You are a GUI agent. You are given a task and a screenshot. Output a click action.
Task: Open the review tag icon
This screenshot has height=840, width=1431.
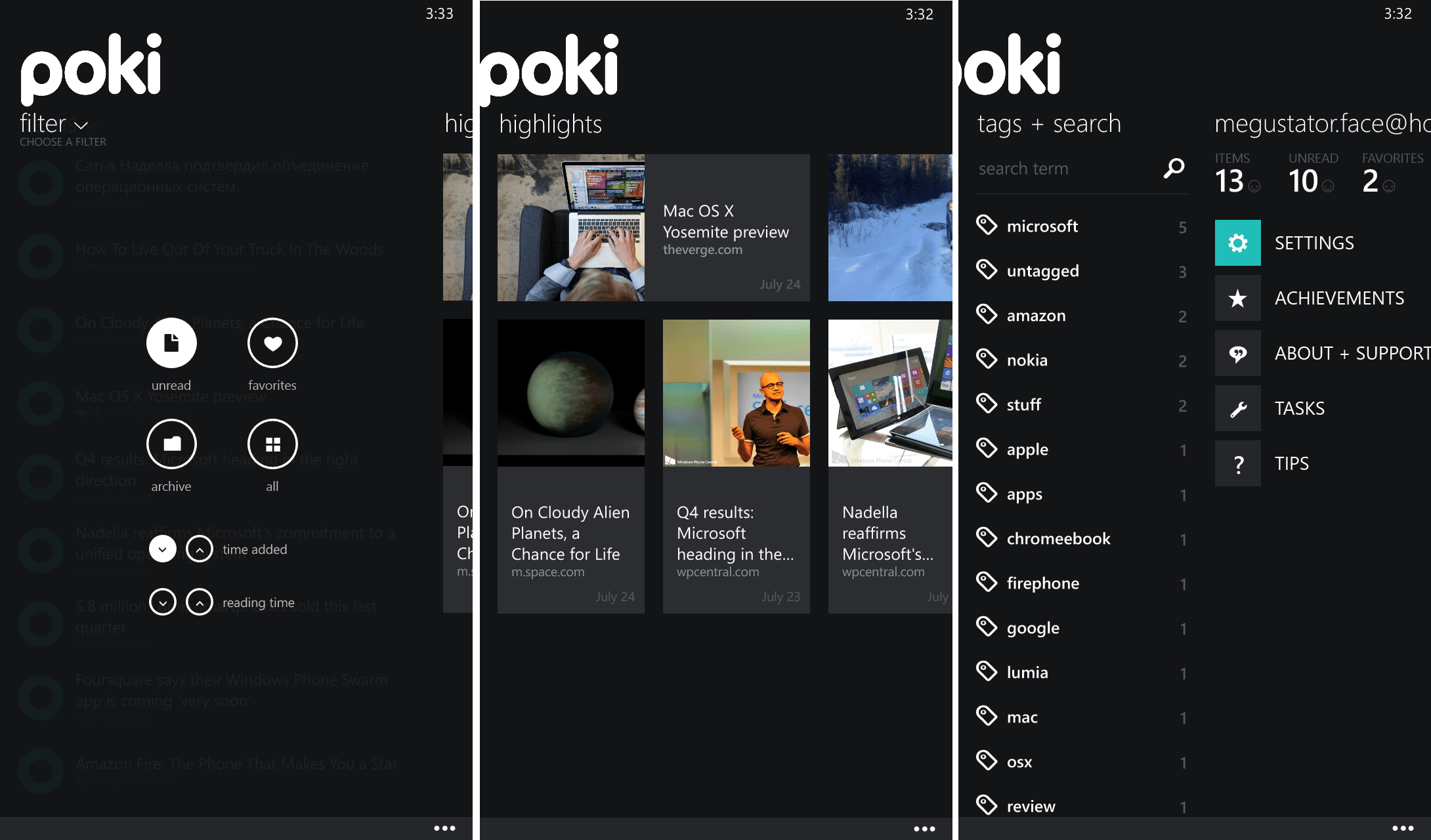tap(987, 805)
